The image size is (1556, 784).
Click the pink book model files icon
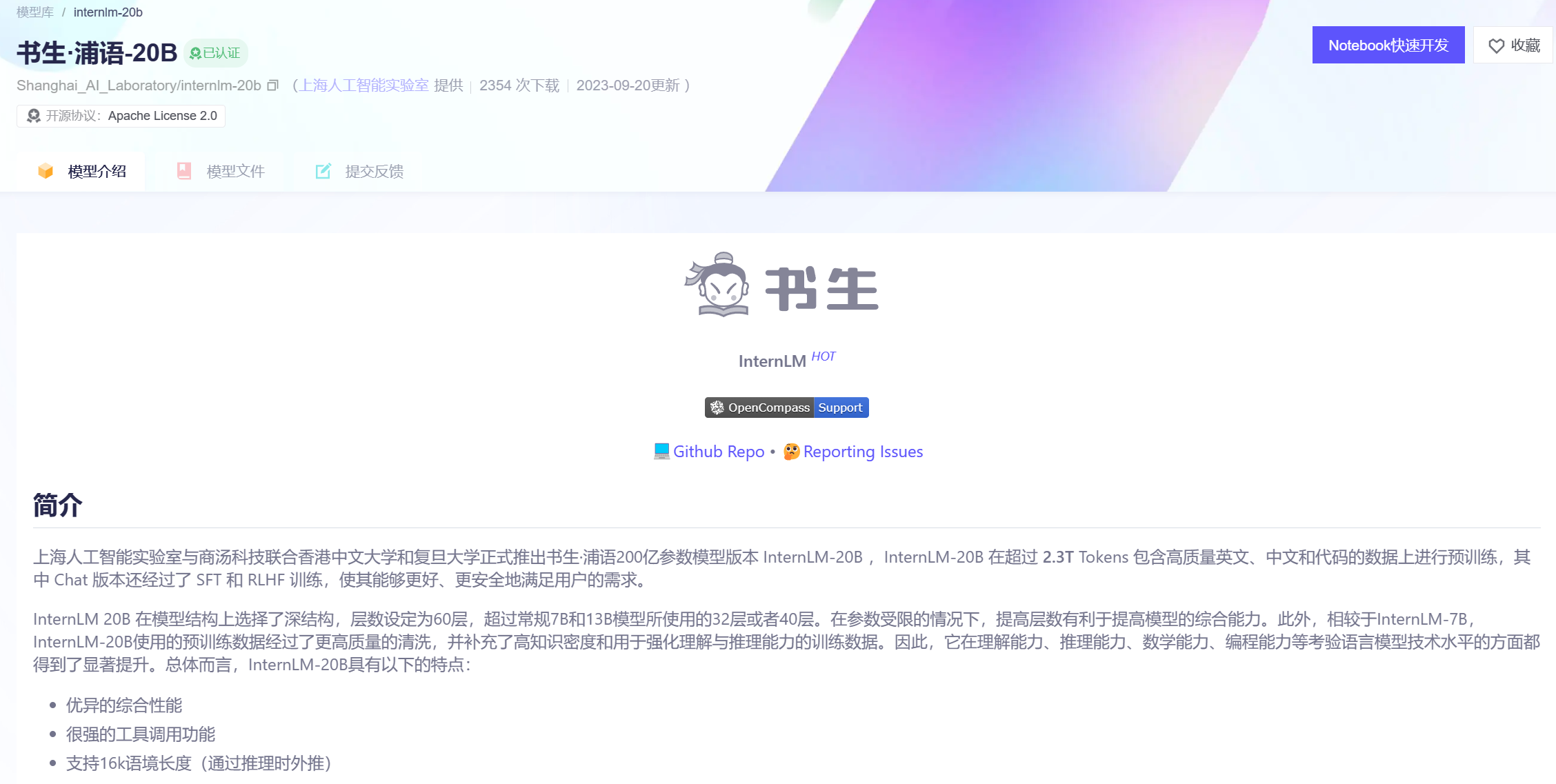[184, 171]
